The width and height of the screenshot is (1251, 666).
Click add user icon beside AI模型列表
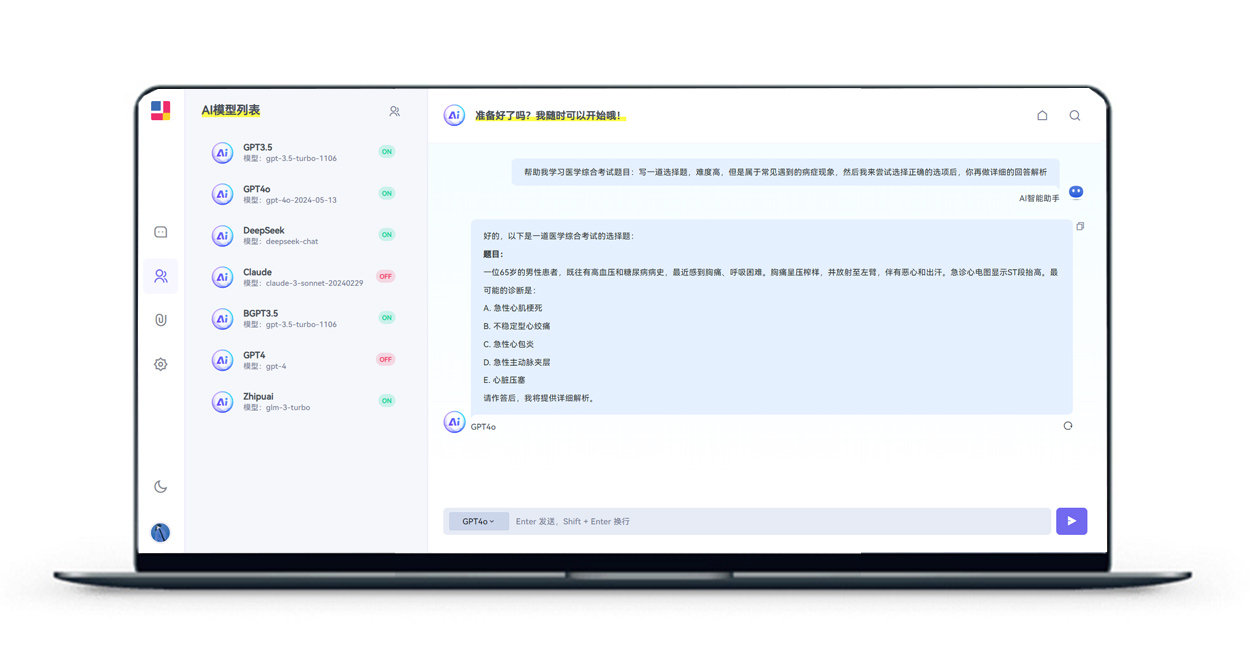click(394, 112)
